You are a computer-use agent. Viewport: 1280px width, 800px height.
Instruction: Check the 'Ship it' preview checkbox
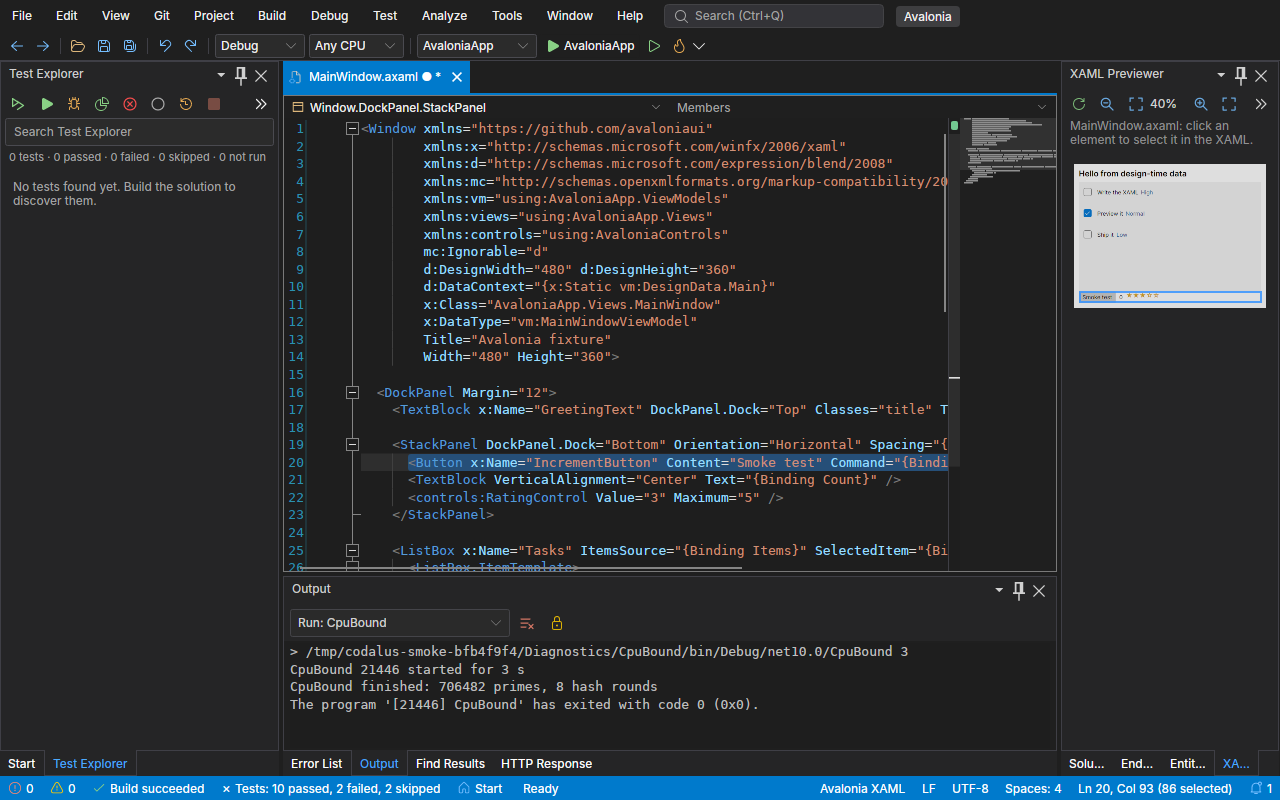[x=1088, y=235]
